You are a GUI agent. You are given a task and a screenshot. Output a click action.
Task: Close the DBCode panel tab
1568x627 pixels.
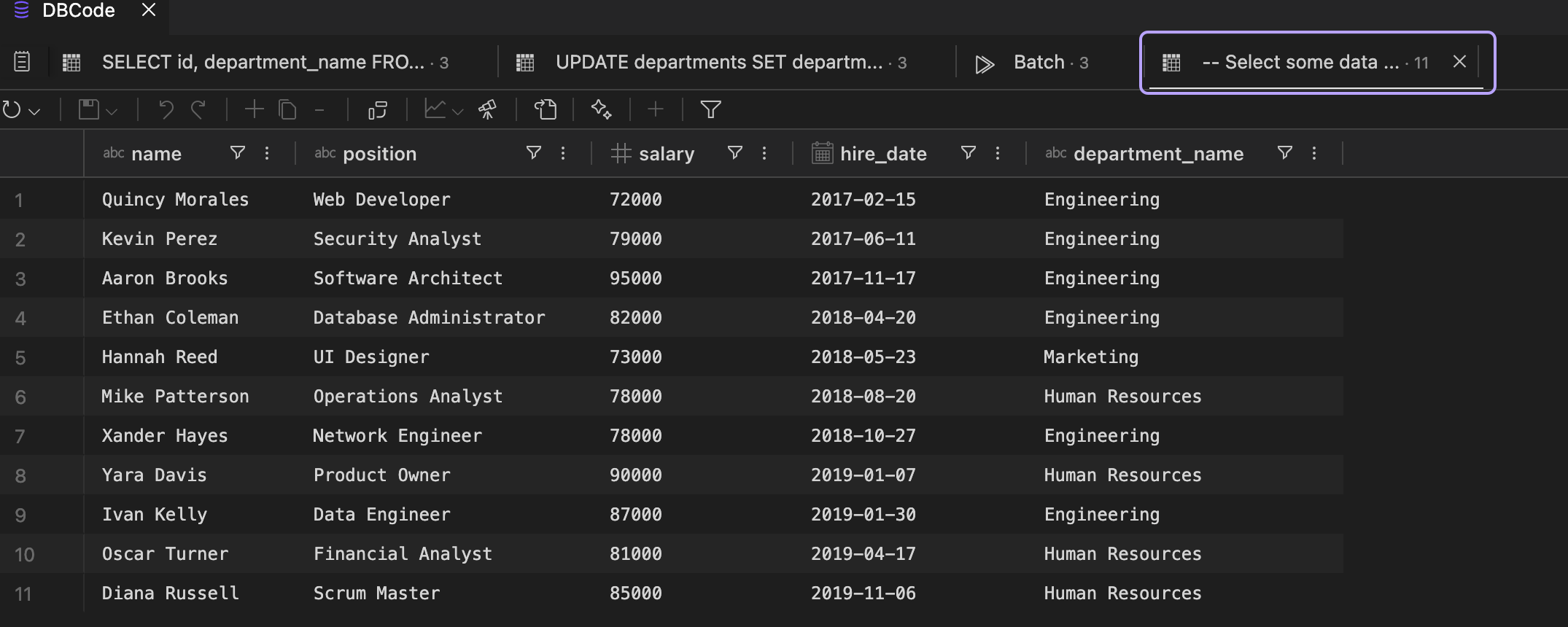click(x=149, y=10)
